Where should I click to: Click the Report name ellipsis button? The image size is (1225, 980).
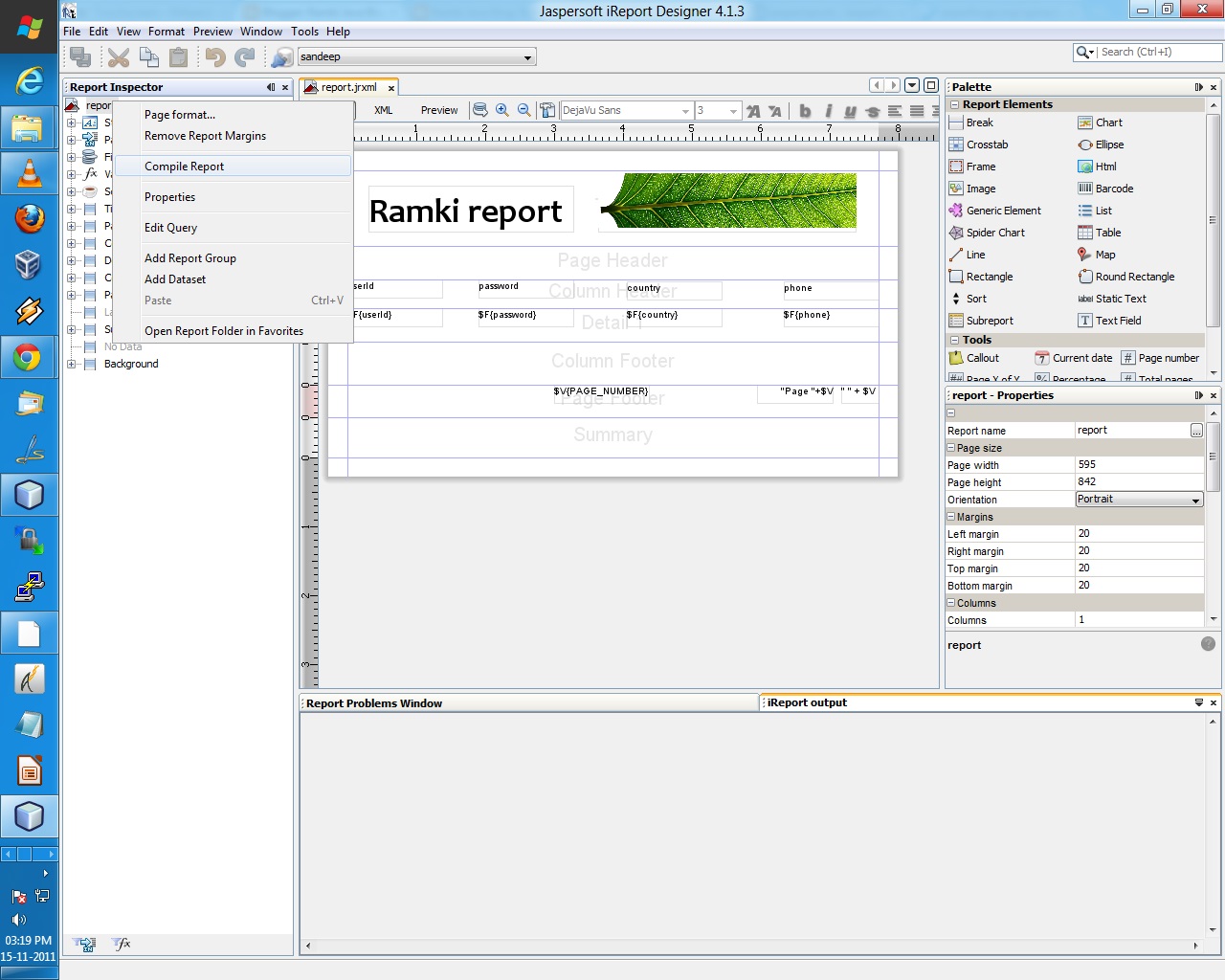1196,431
